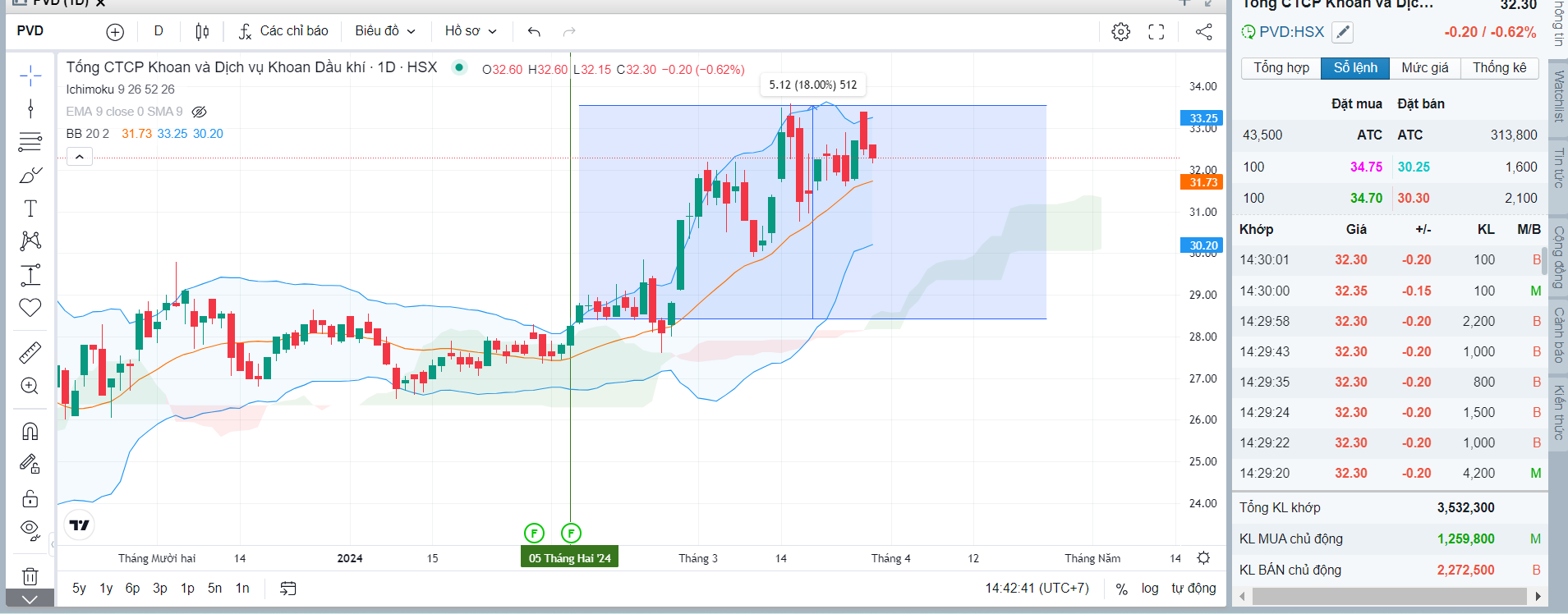Open the candlestick chart style menu
Screen dimensions: 1568x614
click(202, 31)
